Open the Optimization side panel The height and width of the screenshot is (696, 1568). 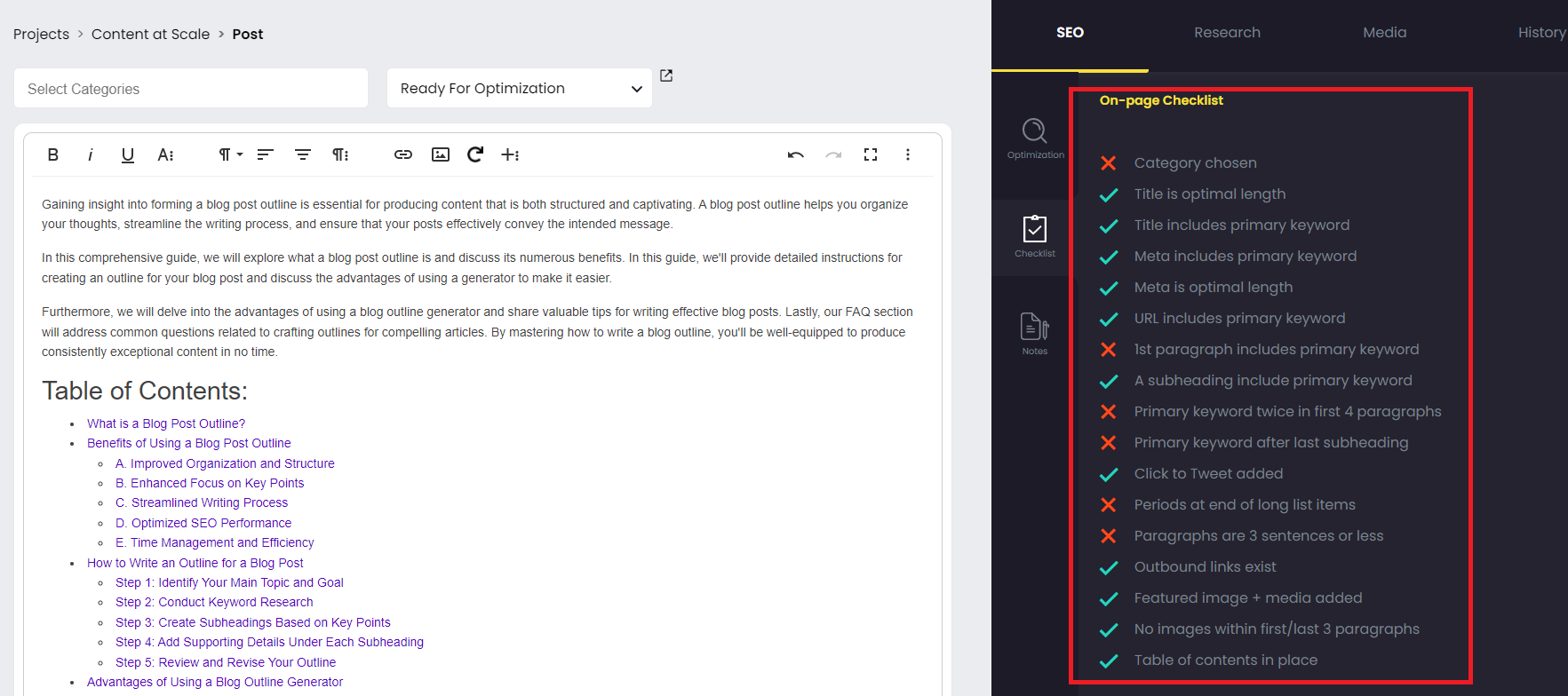(x=1035, y=138)
